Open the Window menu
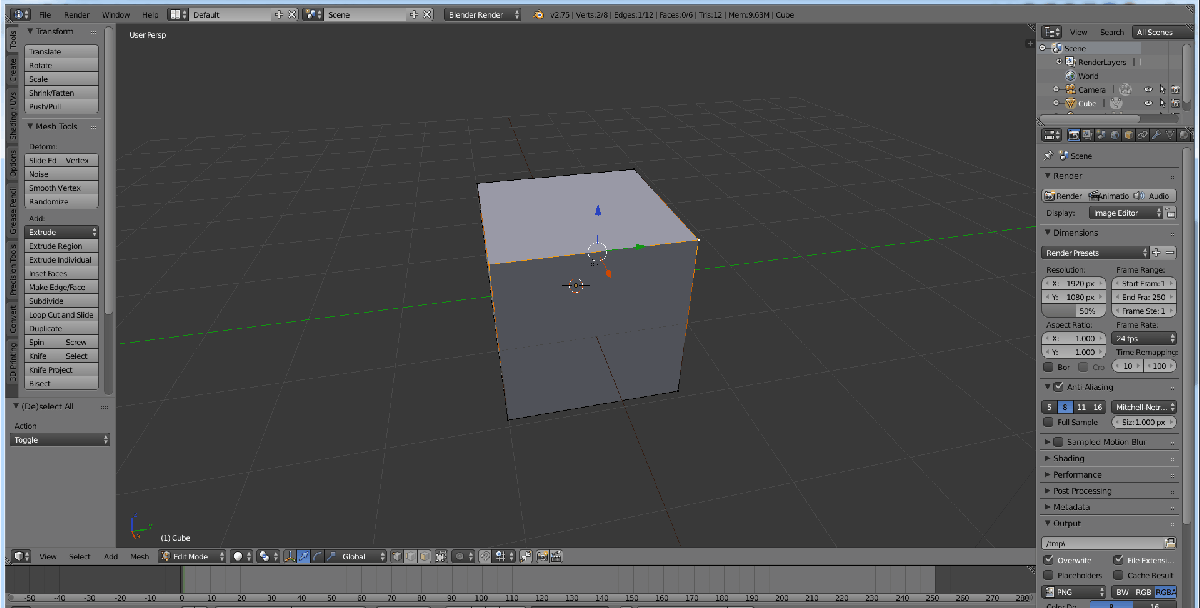The width and height of the screenshot is (1200, 608). [x=116, y=15]
